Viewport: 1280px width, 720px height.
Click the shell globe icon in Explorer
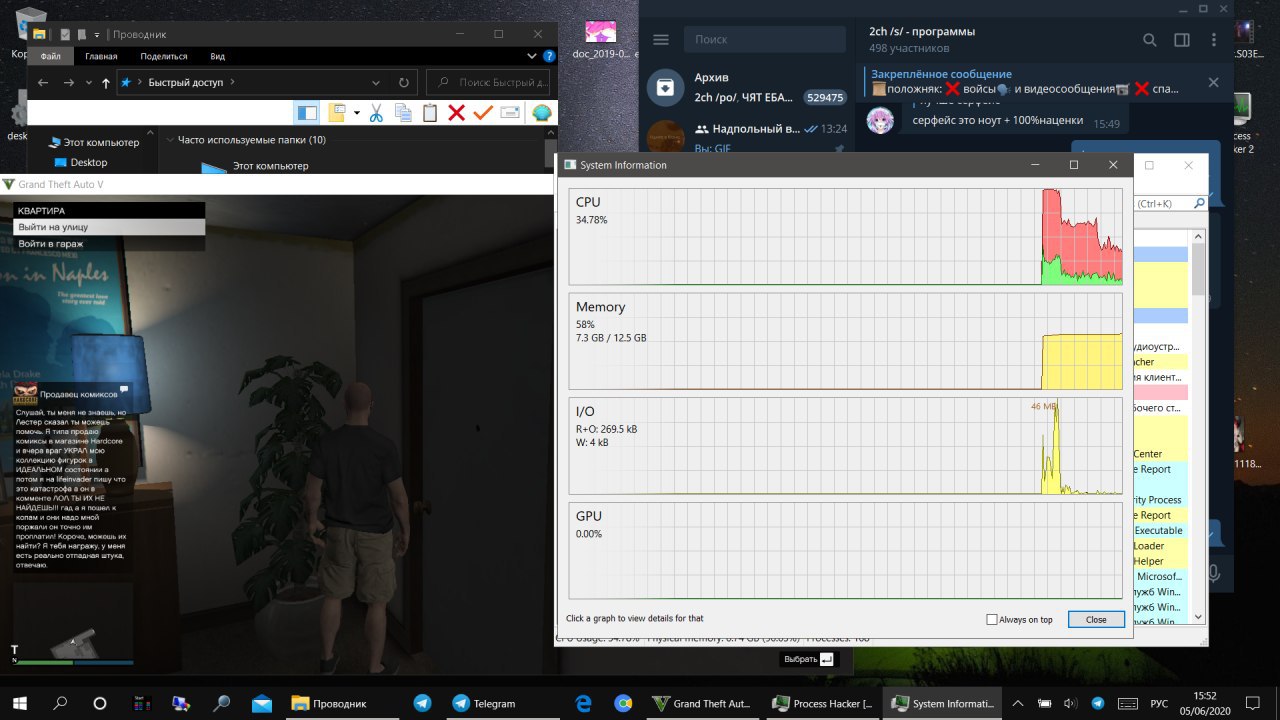tap(542, 113)
